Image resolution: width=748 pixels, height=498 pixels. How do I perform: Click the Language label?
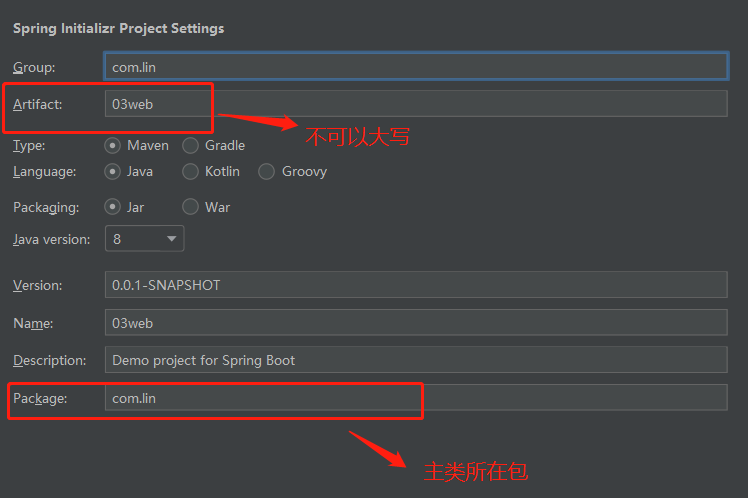point(44,172)
